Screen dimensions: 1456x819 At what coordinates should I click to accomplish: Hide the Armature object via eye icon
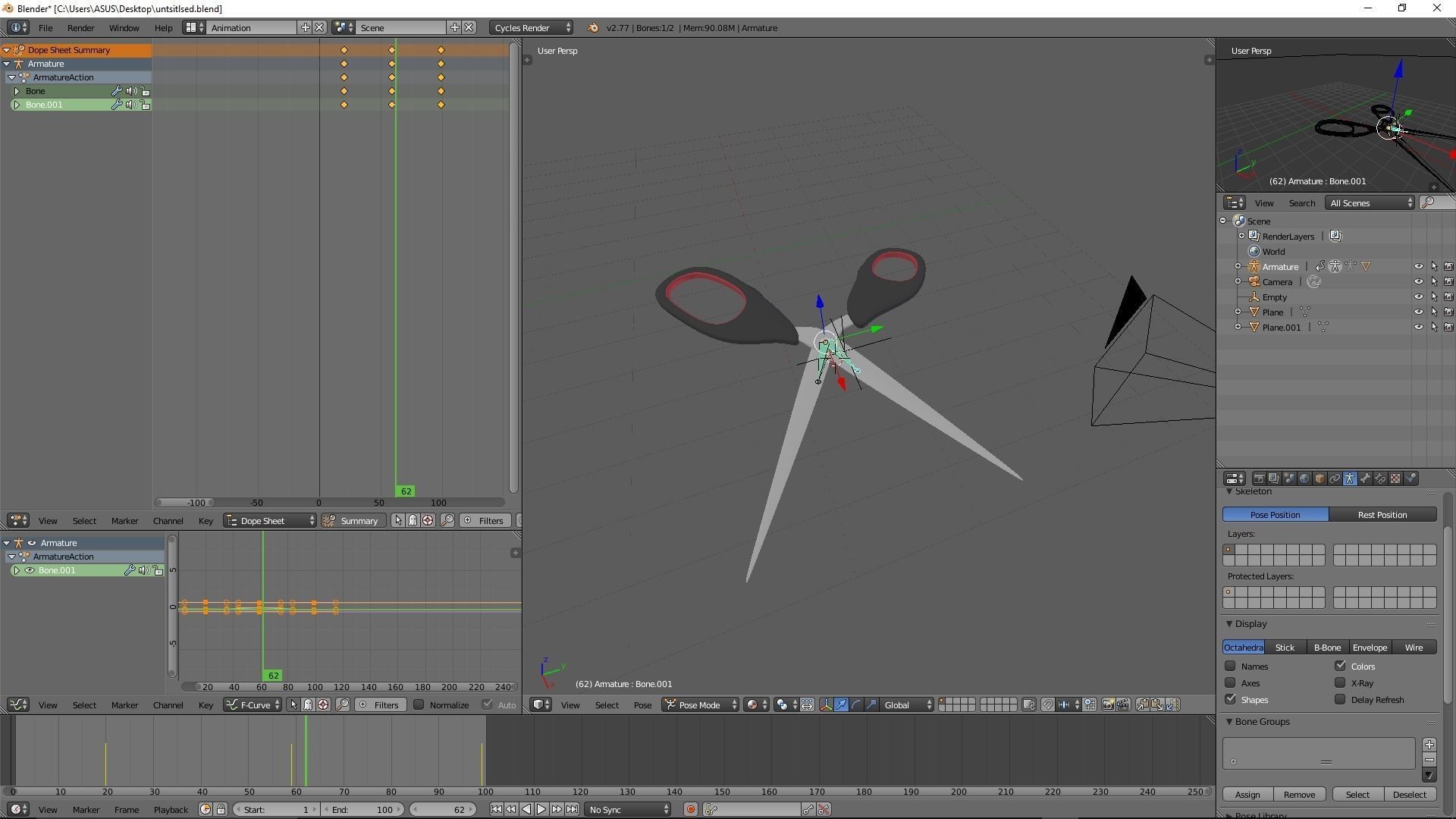click(1418, 266)
